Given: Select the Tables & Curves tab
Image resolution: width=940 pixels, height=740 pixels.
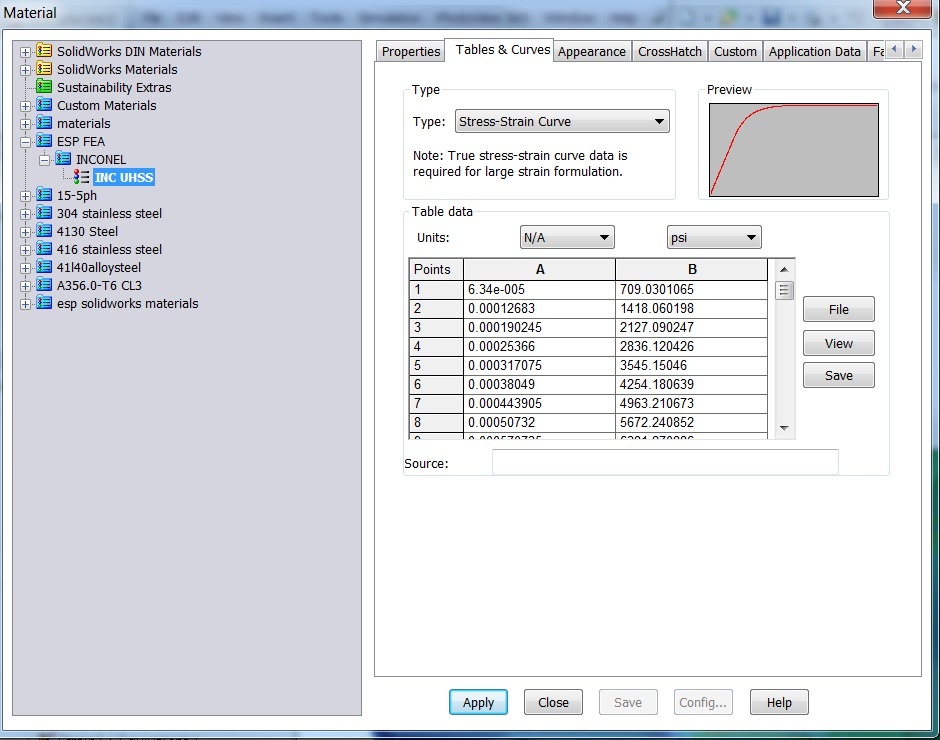Looking at the screenshot, I should pyautogui.click(x=502, y=50).
